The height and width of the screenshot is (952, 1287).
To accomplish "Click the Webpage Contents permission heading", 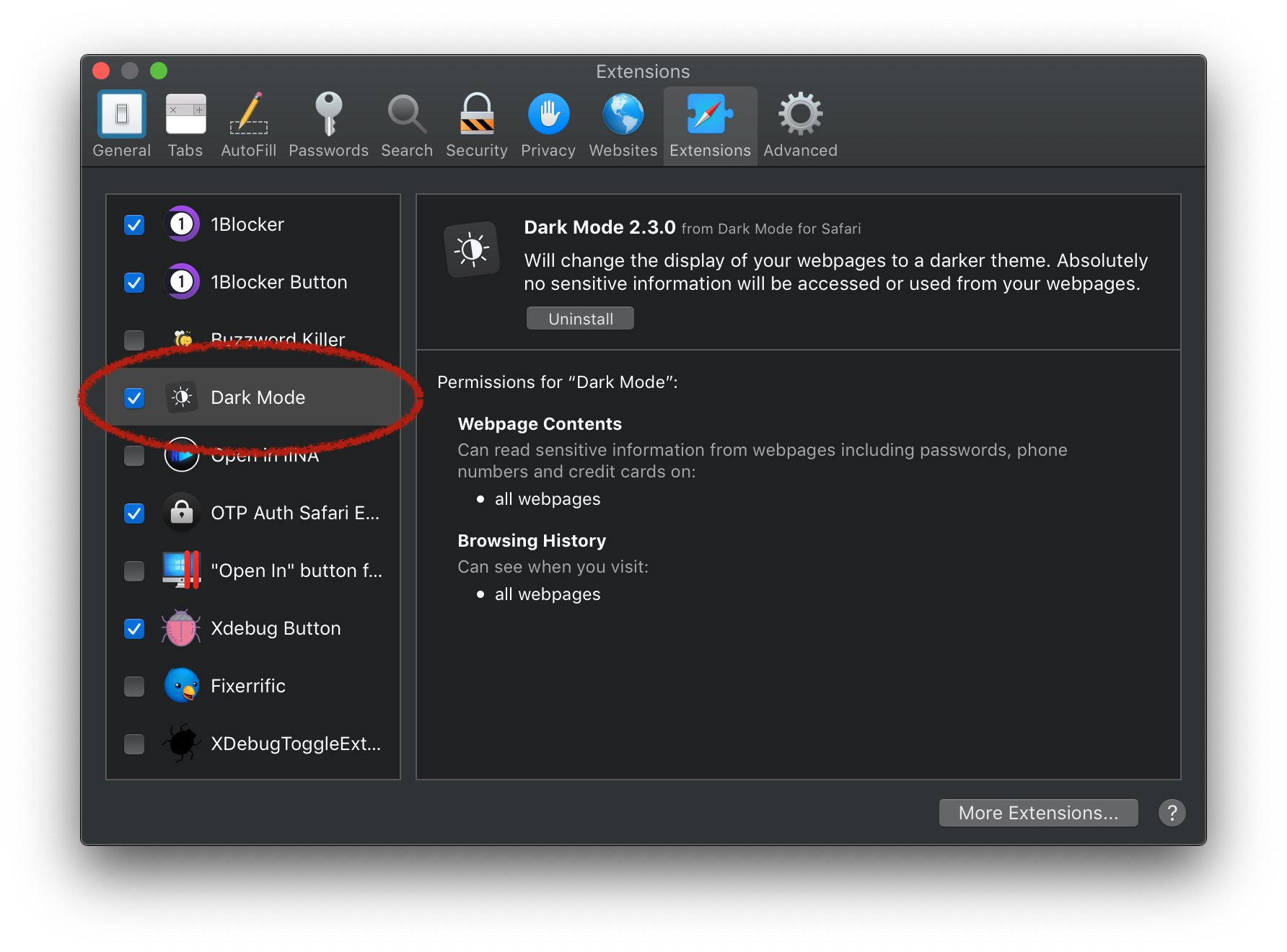I will pos(540,424).
